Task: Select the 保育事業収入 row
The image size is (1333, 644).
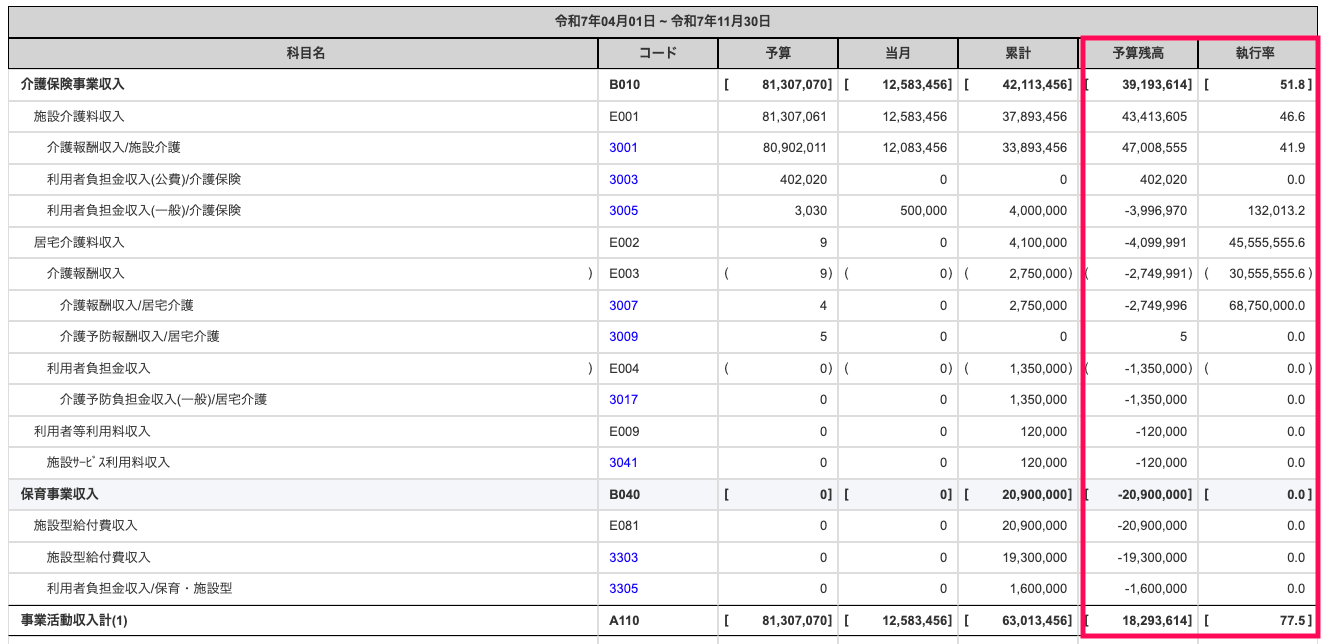Action: 663,494
